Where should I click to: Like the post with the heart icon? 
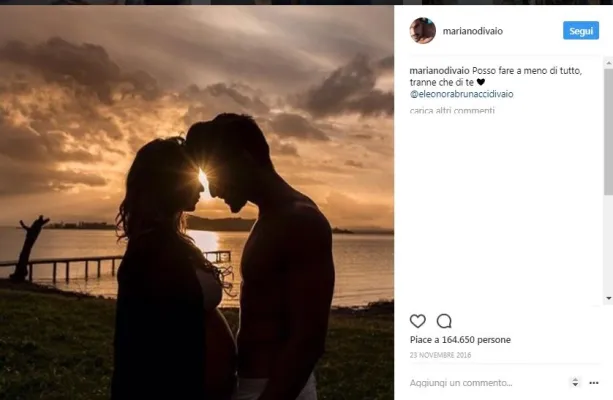tap(418, 321)
